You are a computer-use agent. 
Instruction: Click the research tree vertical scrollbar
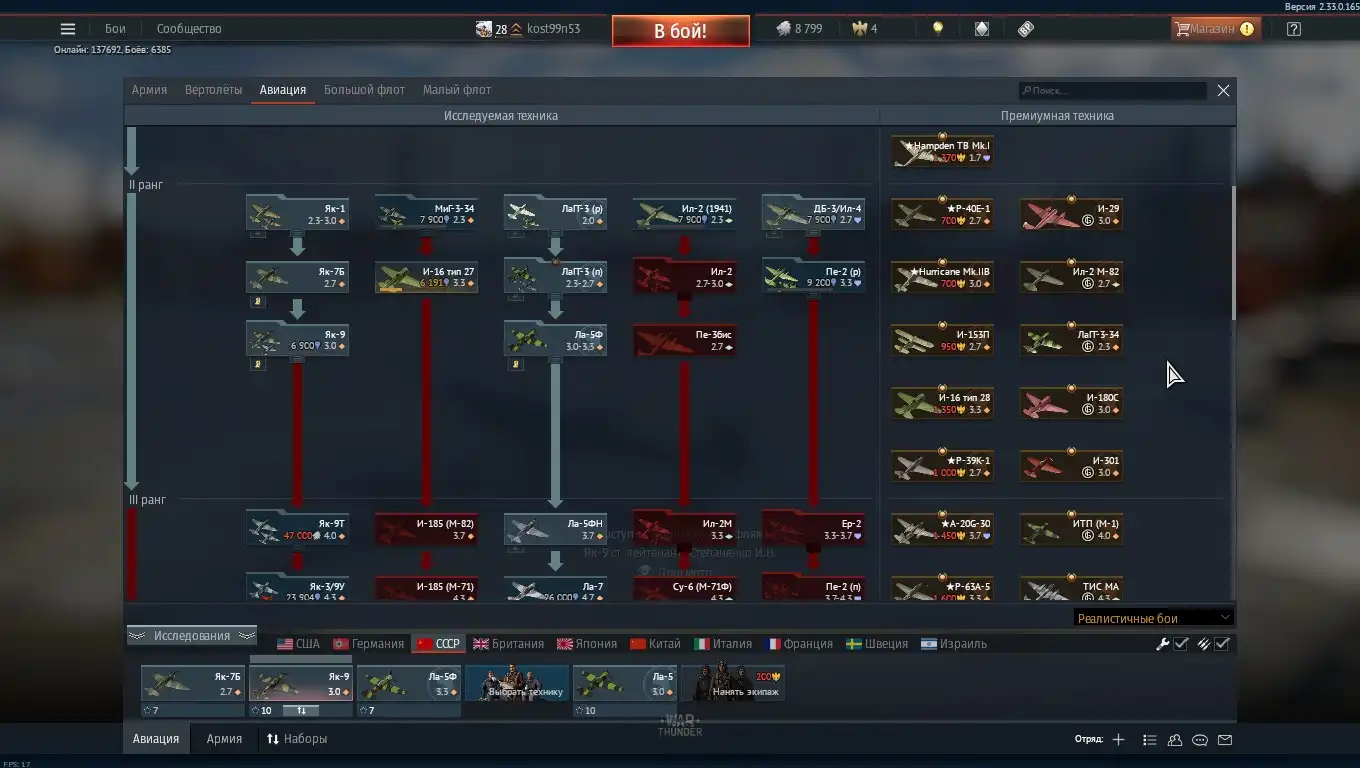click(x=1233, y=253)
